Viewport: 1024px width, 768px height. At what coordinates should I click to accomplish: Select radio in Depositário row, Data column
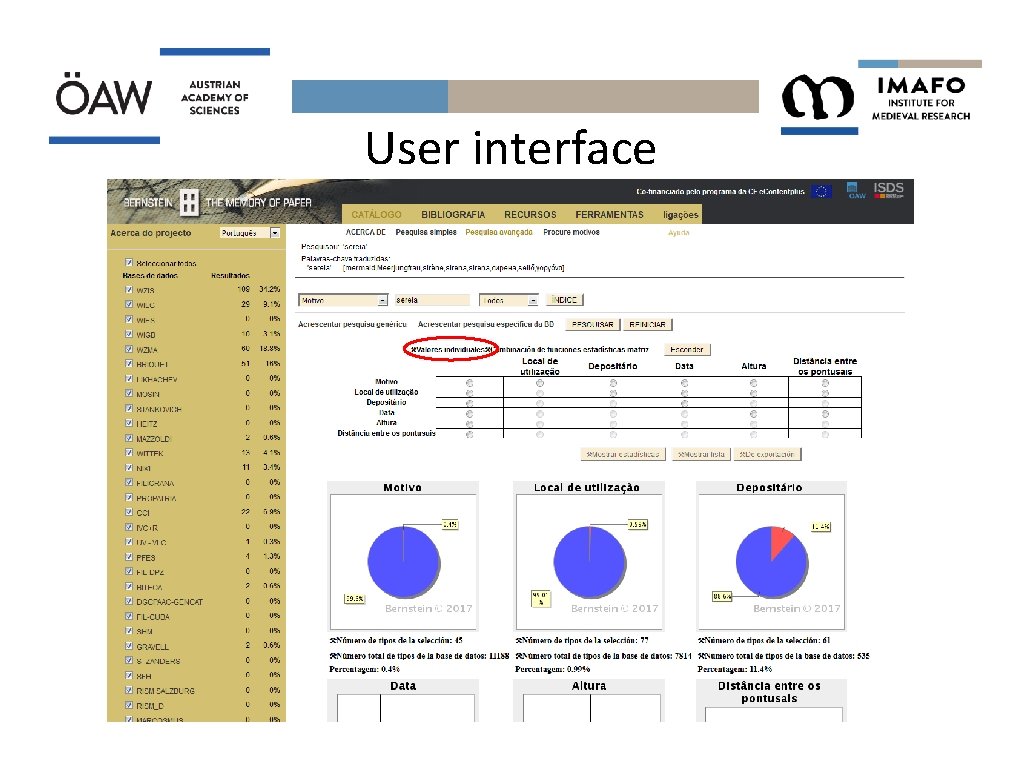[684, 404]
